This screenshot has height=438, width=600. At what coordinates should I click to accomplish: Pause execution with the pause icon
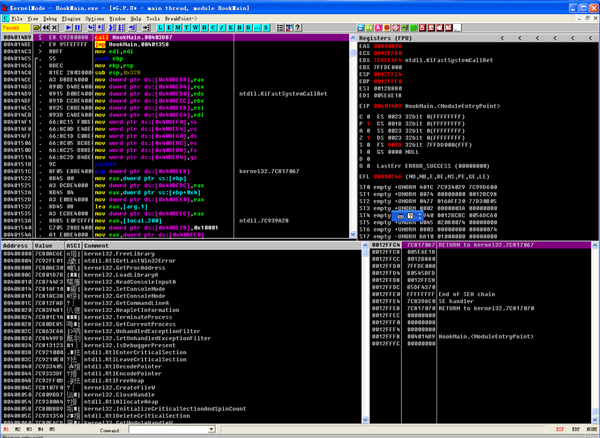(x=77, y=28)
